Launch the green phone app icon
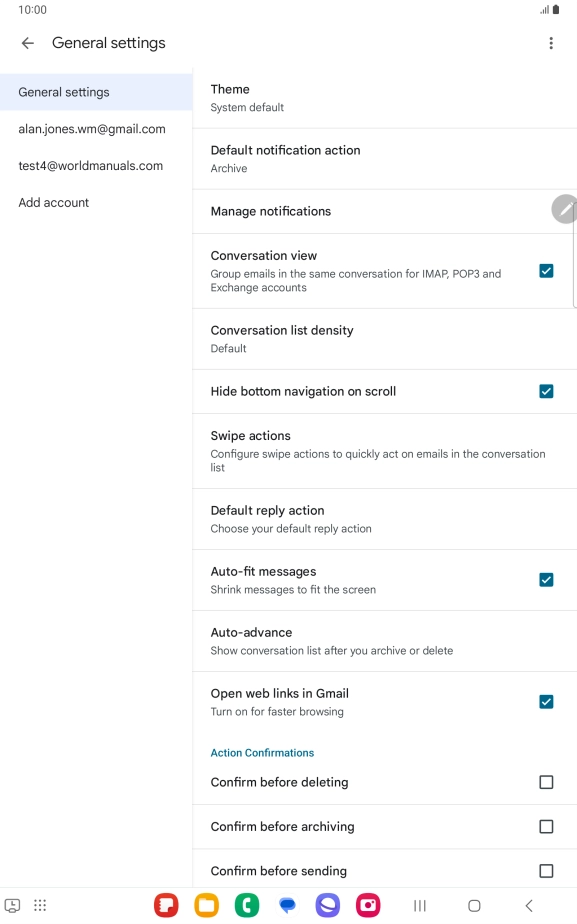This screenshot has height=924, width=577. [247, 905]
